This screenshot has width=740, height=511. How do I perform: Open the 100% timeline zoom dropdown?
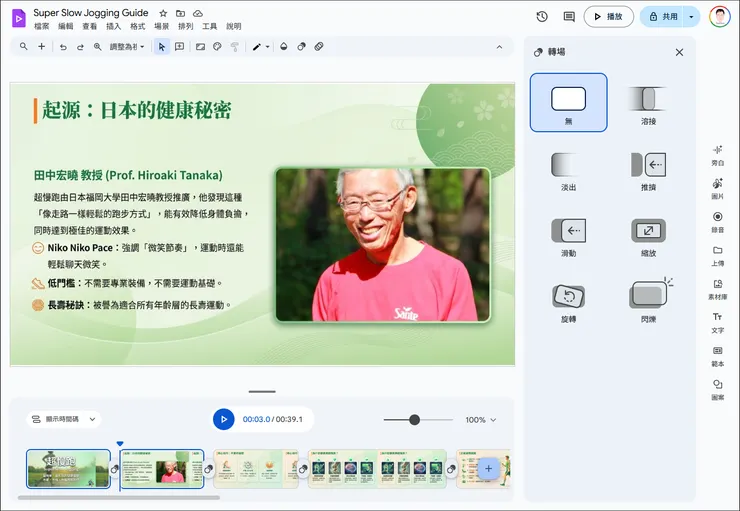click(480, 419)
